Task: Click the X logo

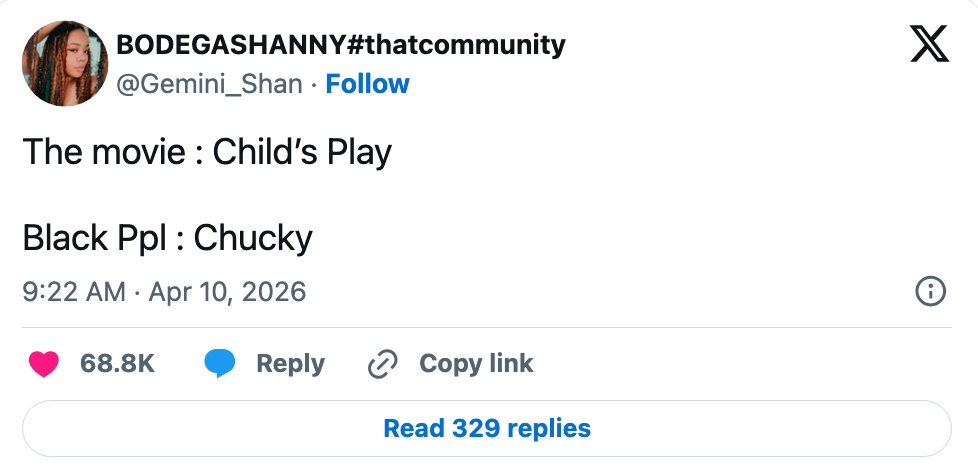Action: 928,44
